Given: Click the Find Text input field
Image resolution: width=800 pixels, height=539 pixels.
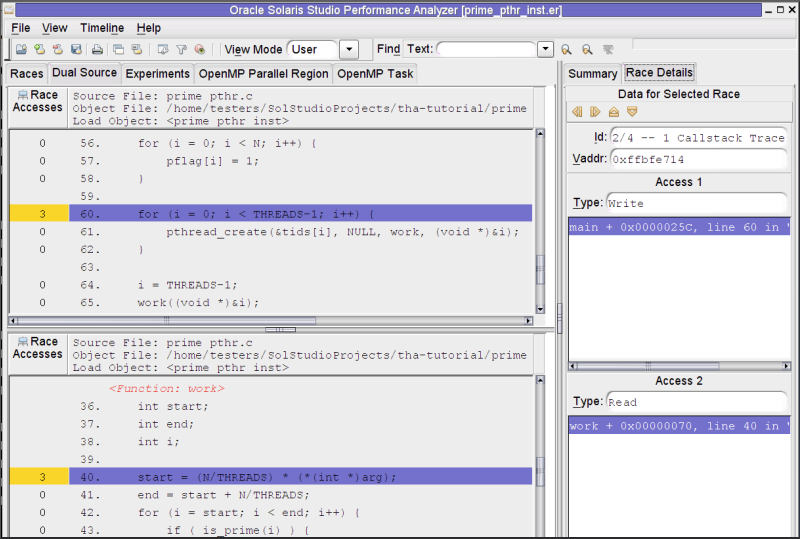Looking at the screenshot, I should click(x=486, y=50).
